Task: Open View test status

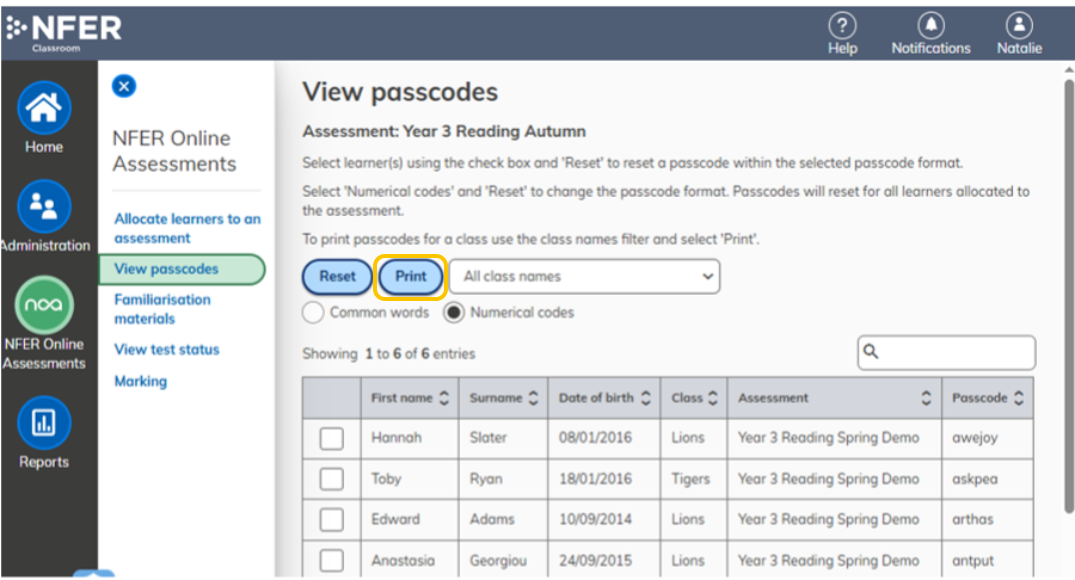Action: point(167,350)
